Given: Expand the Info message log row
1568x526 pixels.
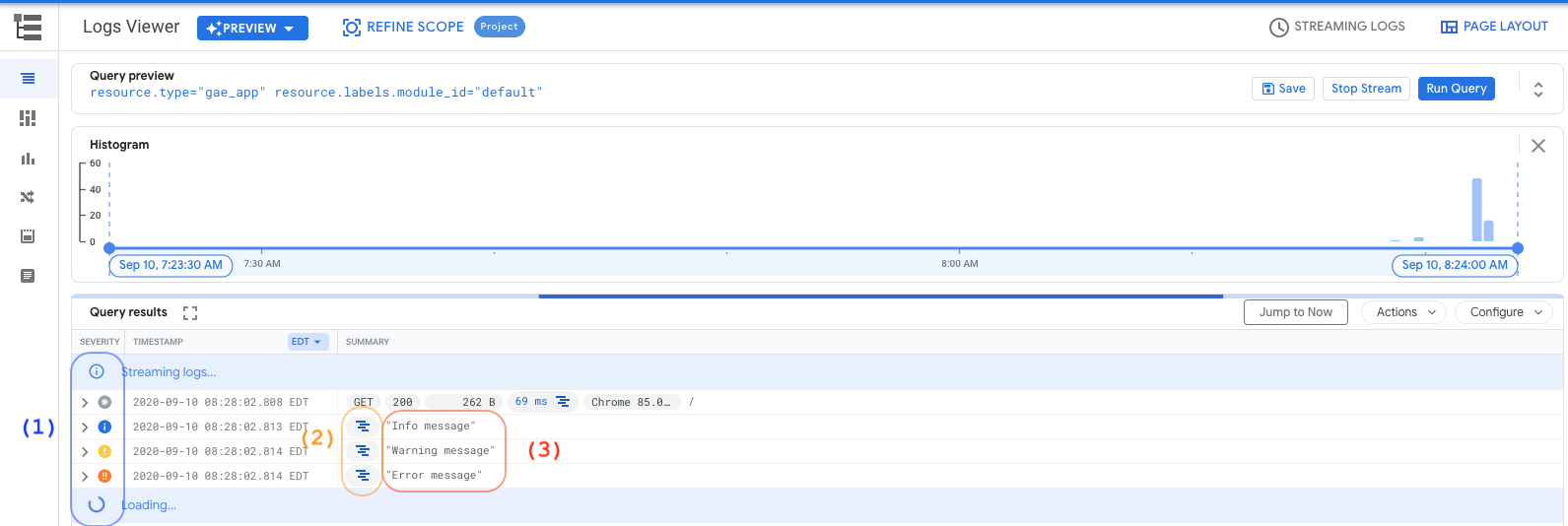Looking at the screenshot, I should pyautogui.click(x=85, y=427).
